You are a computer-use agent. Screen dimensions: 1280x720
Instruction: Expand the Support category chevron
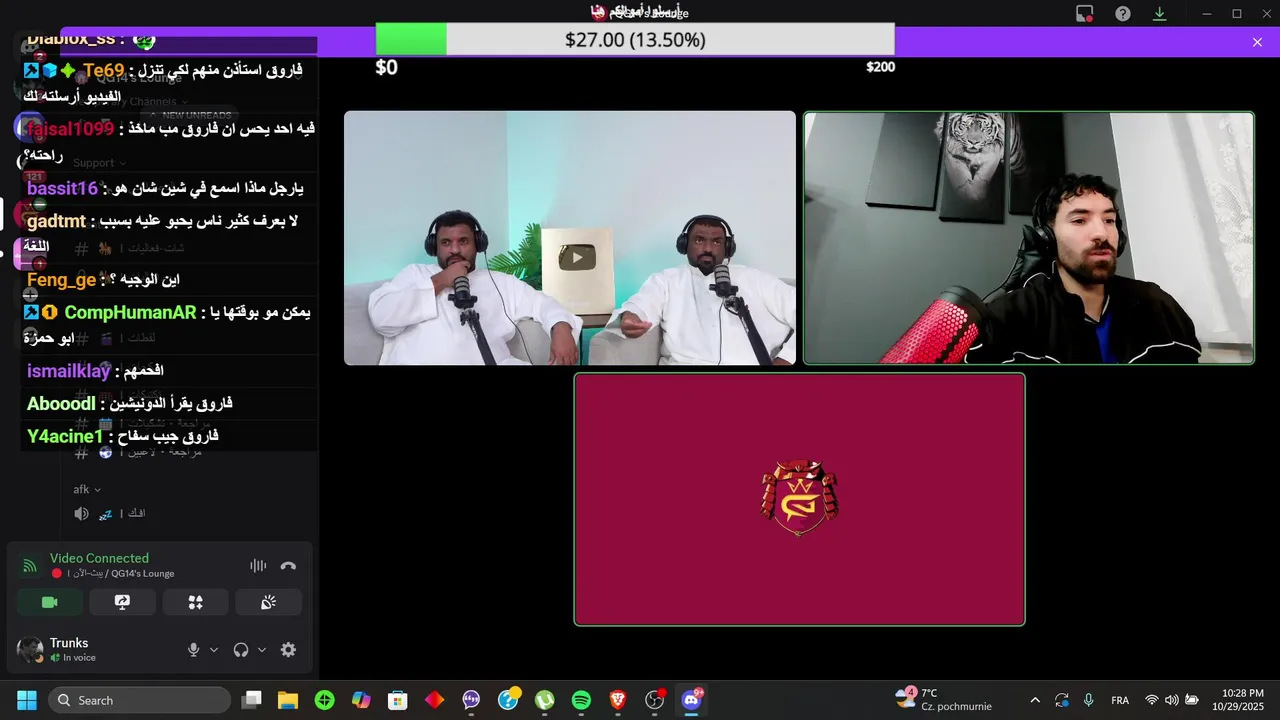click(x=123, y=163)
